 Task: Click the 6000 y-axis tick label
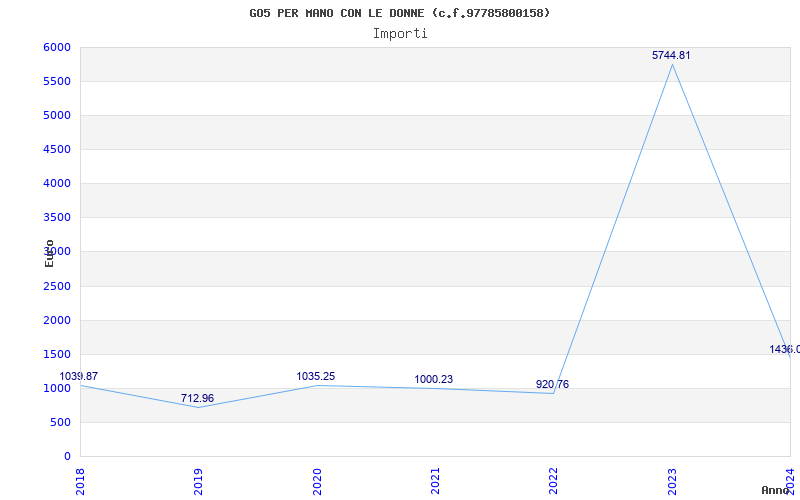[x=57, y=47]
